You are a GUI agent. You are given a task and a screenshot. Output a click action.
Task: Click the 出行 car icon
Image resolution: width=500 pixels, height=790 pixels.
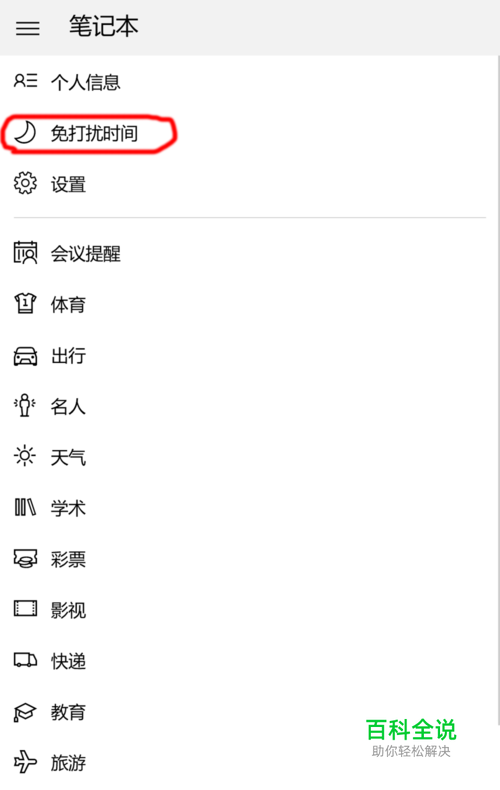(x=25, y=356)
